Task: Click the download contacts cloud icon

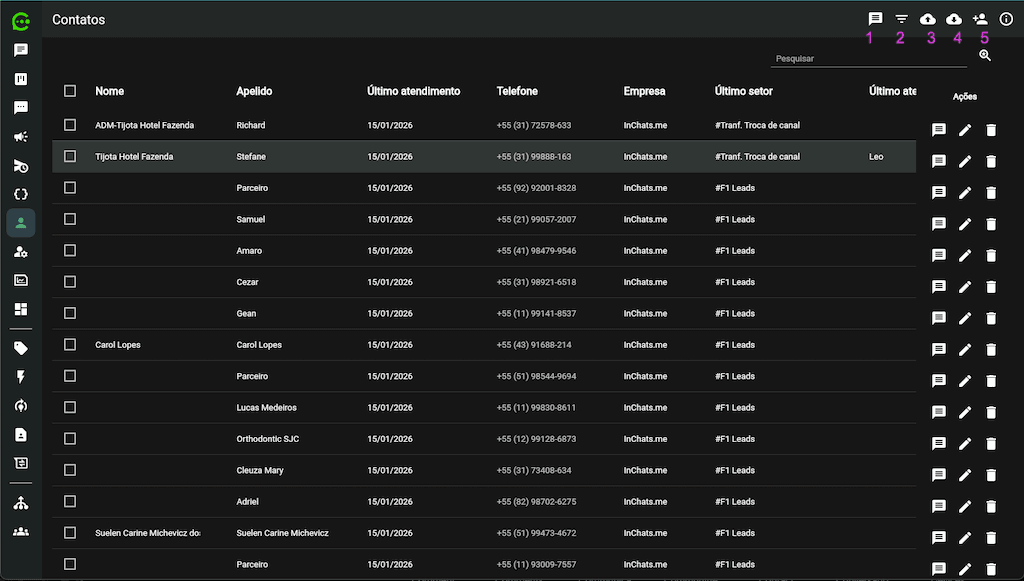Action: pos(953,19)
